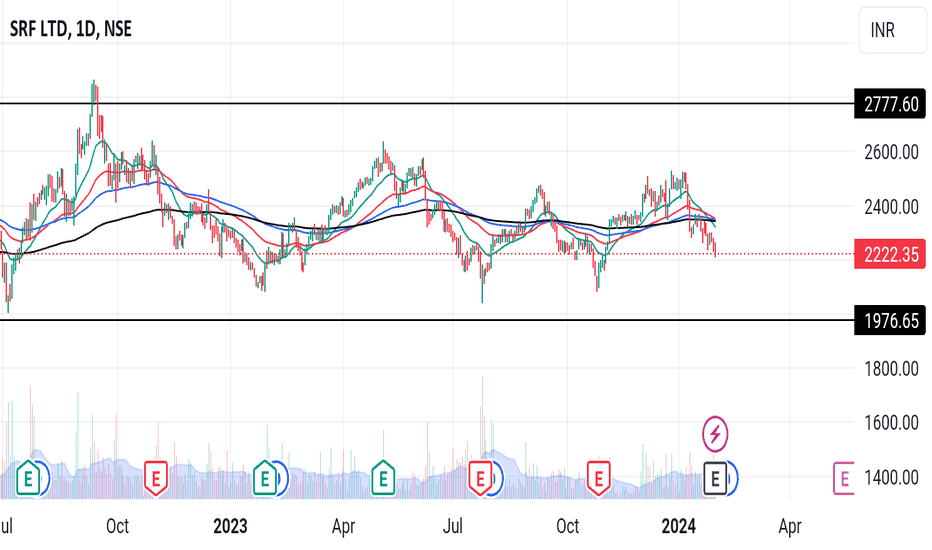This screenshot has width=932, height=550.
Task: Click the 1600.00 price axis label
Action: click(x=891, y=423)
